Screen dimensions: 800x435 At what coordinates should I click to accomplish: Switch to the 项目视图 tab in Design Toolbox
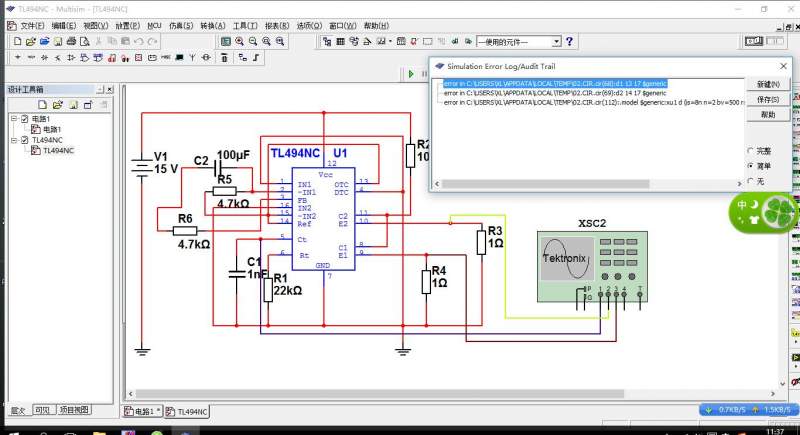click(x=74, y=410)
